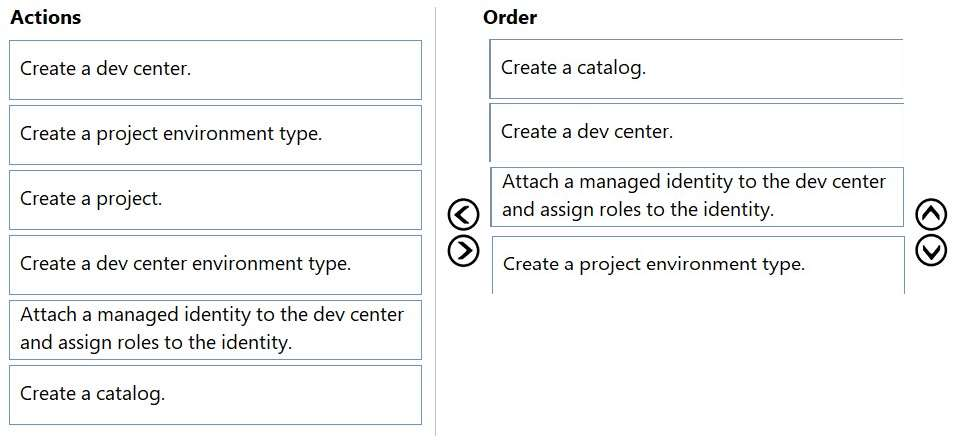This screenshot has width=960, height=445.
Task: Pick 'Create a project environment type.' in Order list
Action: point(696,264)
